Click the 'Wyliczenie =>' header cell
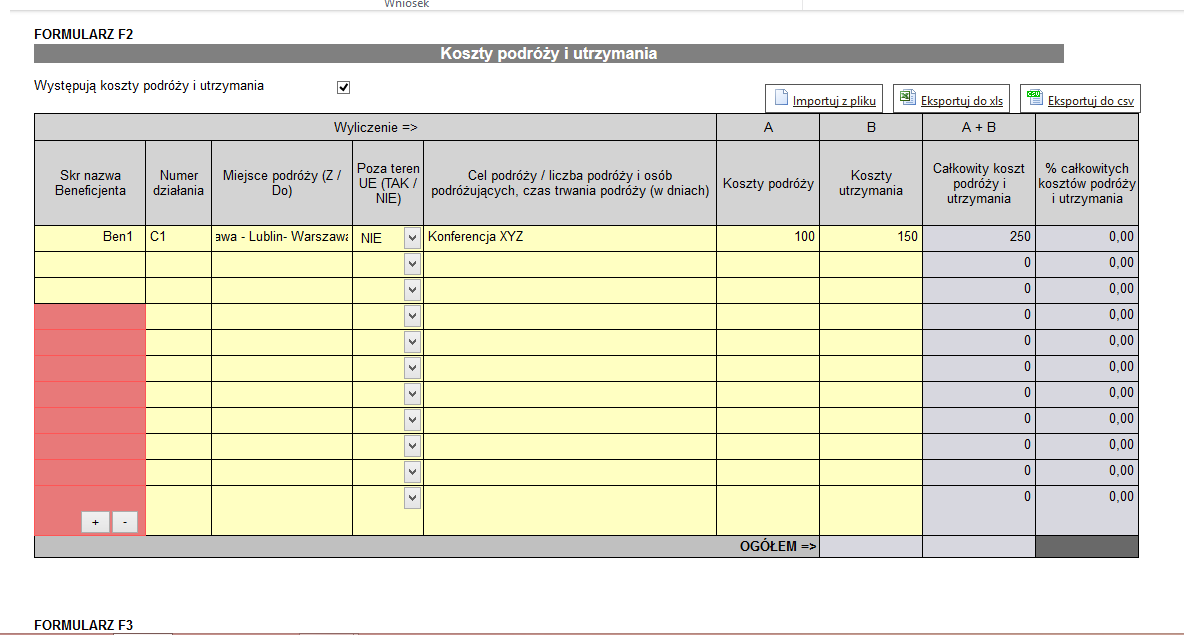The image size is (1184, 635). (375, 128)
